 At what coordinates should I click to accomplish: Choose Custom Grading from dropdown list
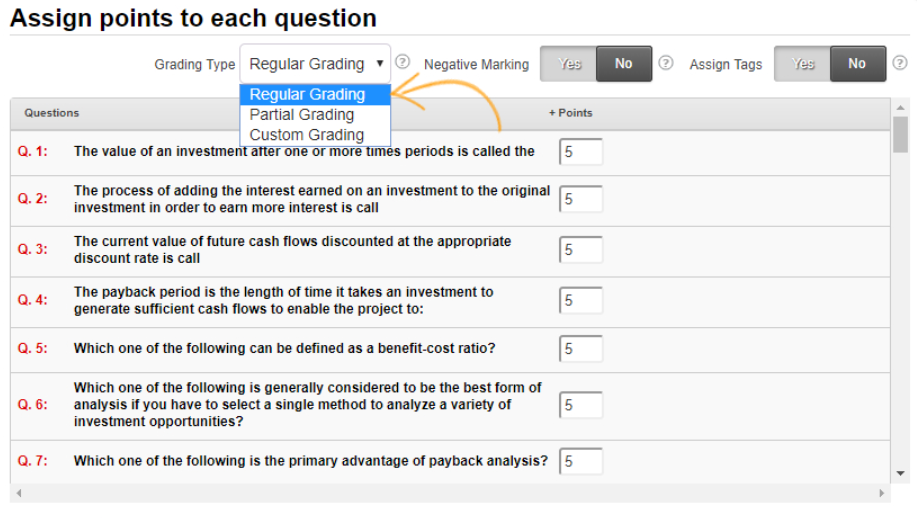307,135
